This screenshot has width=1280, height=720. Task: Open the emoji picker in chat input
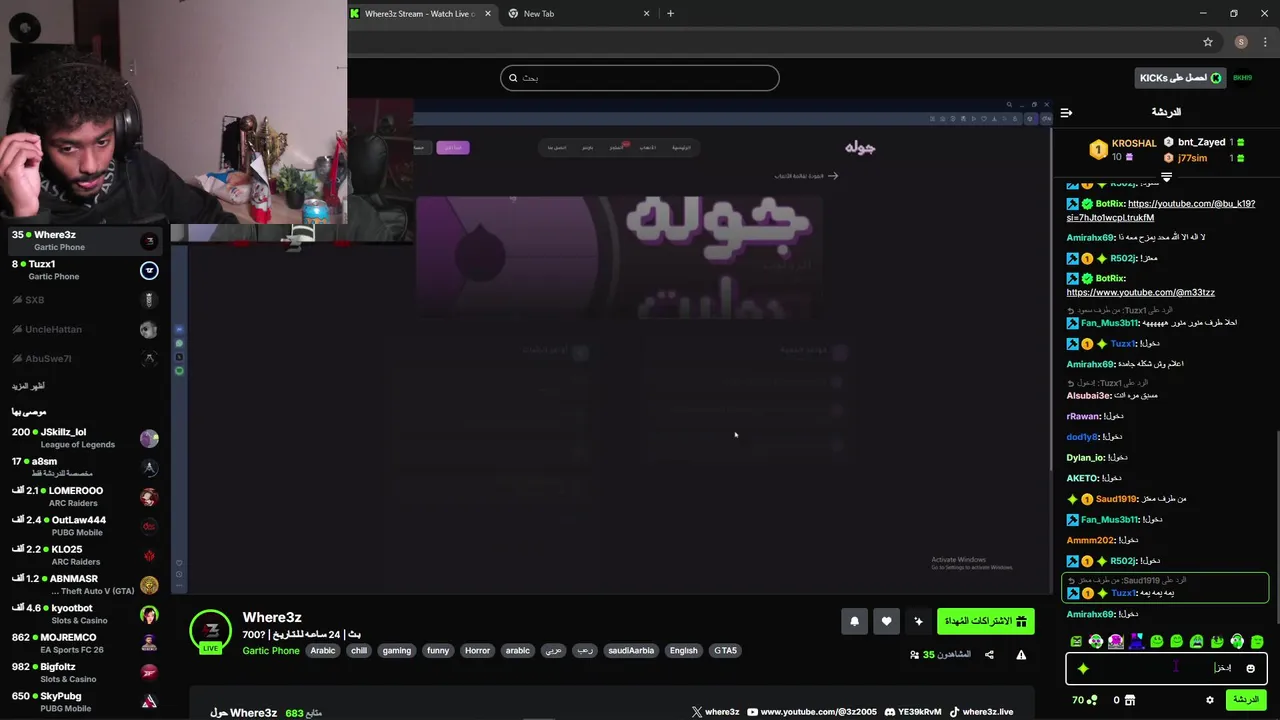(1250, 668)
